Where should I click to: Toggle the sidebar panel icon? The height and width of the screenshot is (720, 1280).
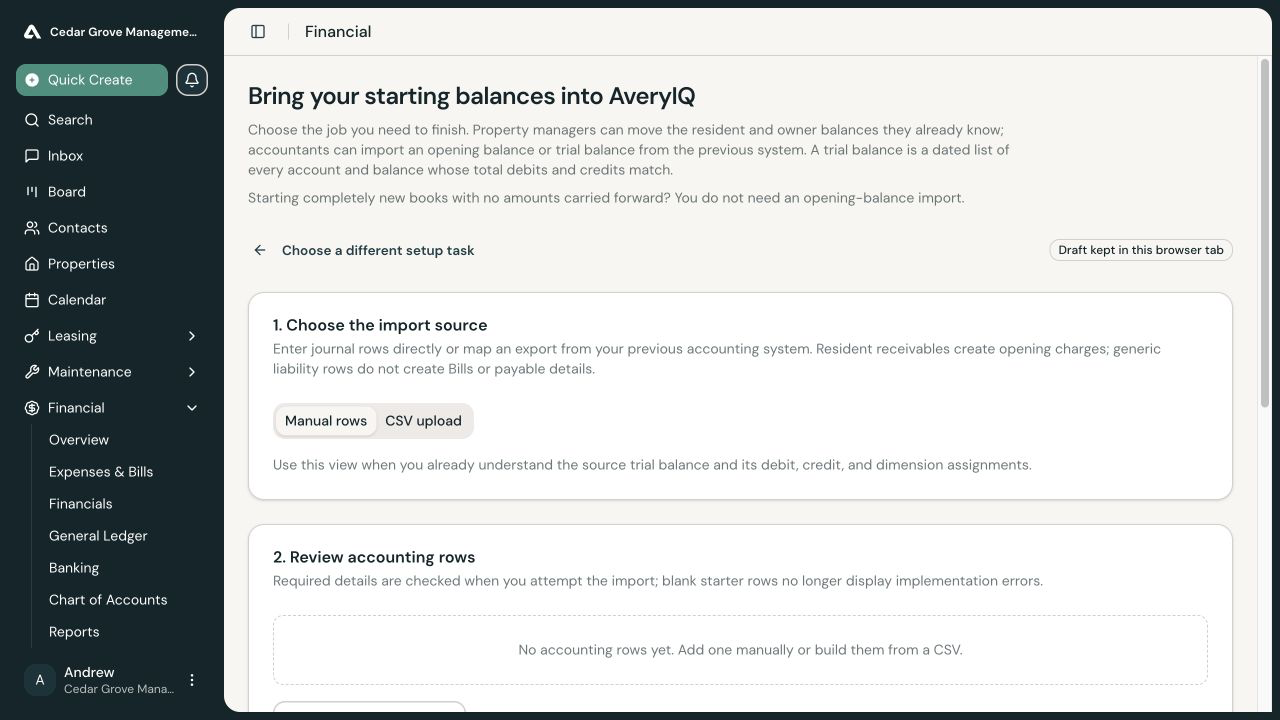click(258, 32)
